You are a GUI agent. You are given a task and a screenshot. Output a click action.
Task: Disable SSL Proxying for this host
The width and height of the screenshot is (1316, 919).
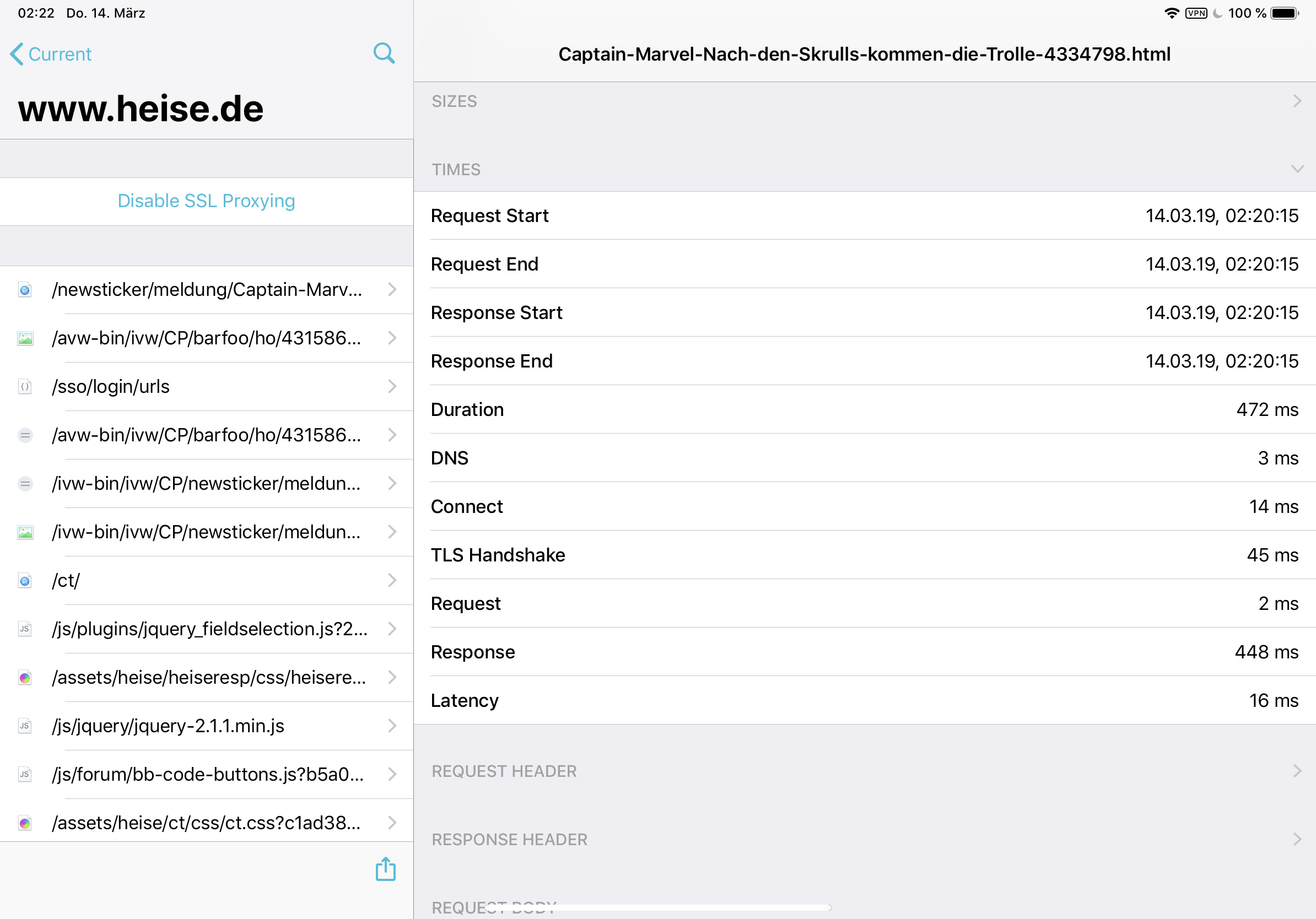(x=206, y=201)
